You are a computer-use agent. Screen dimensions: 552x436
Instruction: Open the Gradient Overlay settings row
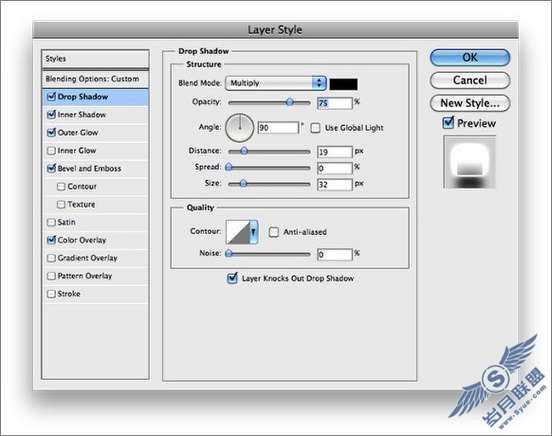tap(95, 258)
